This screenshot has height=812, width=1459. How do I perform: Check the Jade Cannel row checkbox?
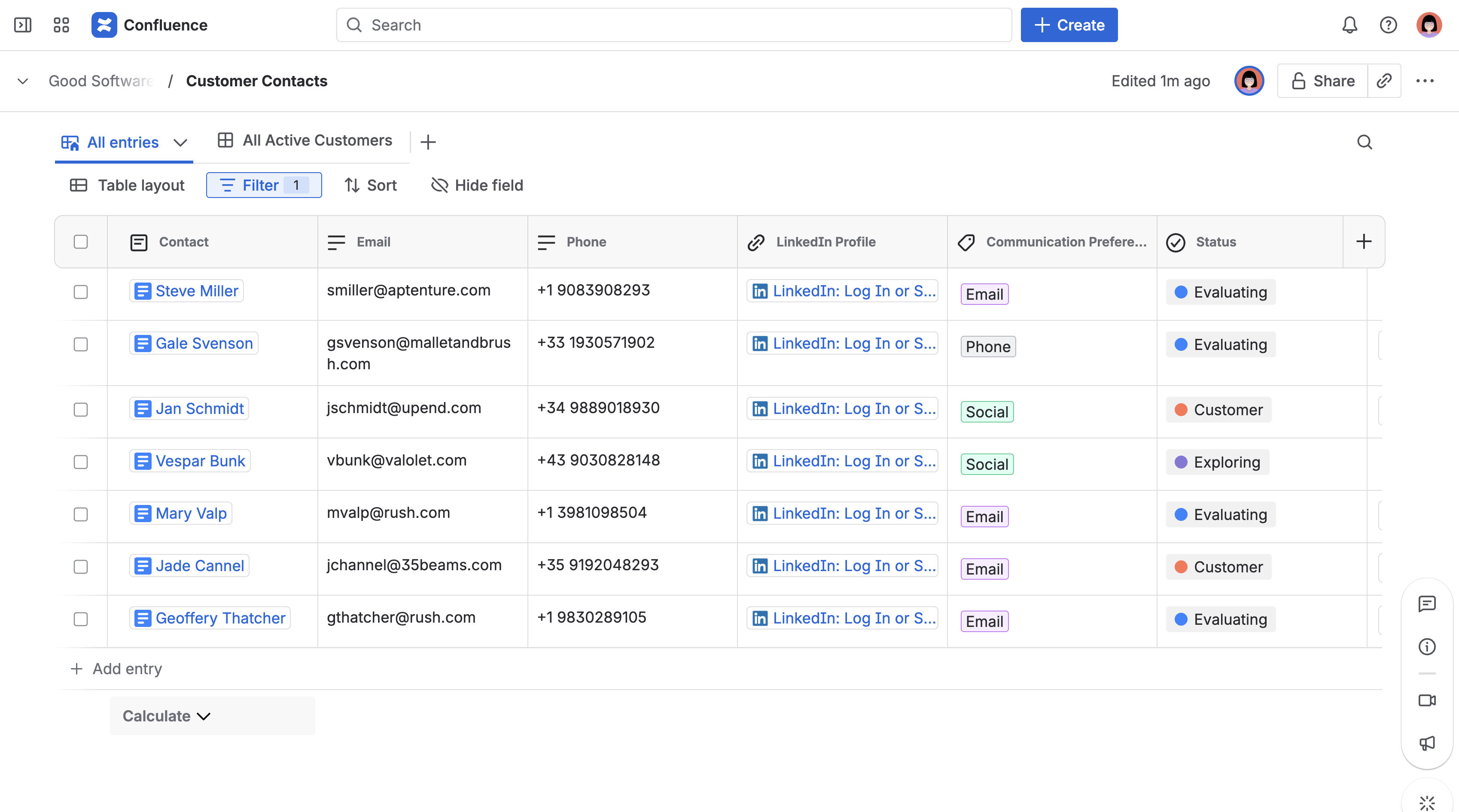click(81, 567)
